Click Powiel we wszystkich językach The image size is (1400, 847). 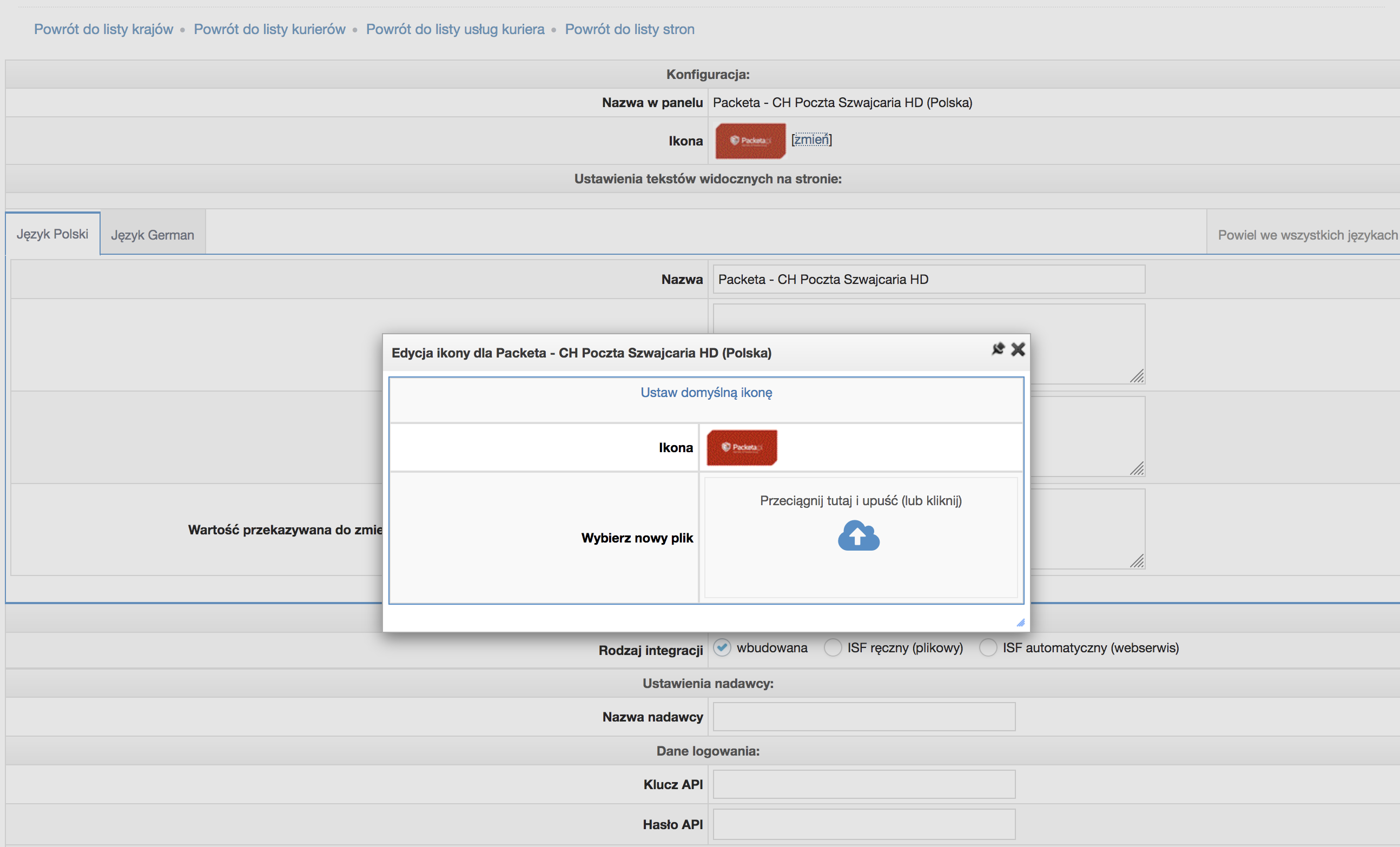point(1307,235)
